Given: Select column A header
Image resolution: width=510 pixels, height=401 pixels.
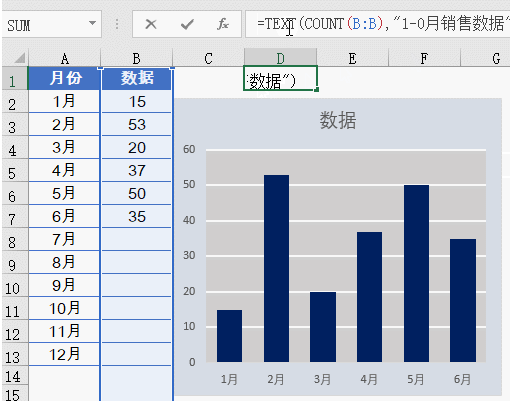Looking at the screenshot, I should tap(64, 58).
